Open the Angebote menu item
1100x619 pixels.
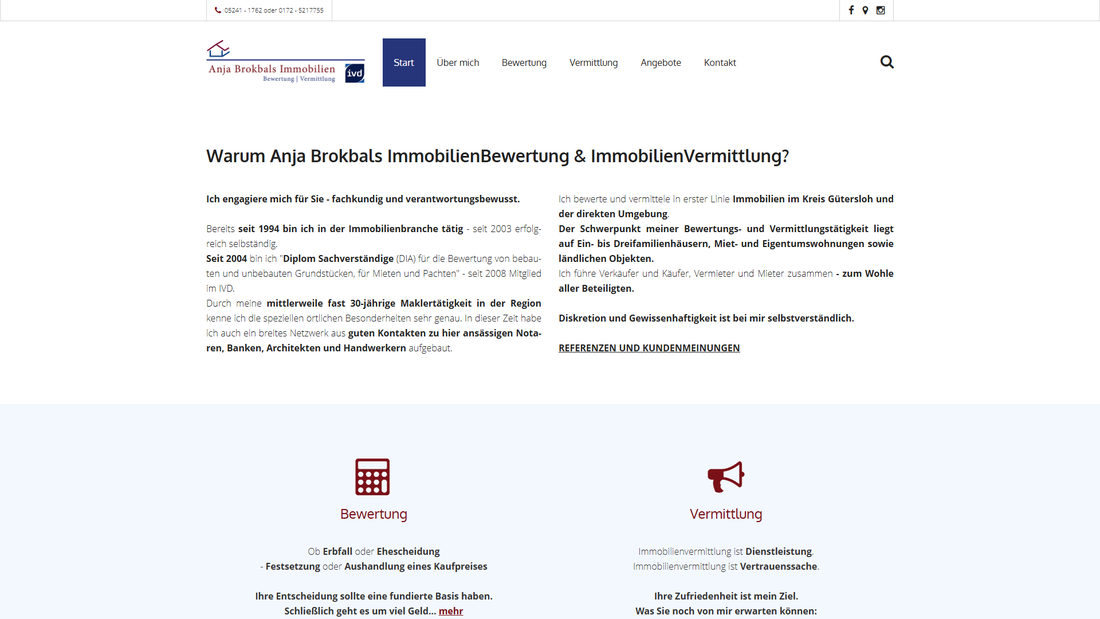[x=661, y=62]
